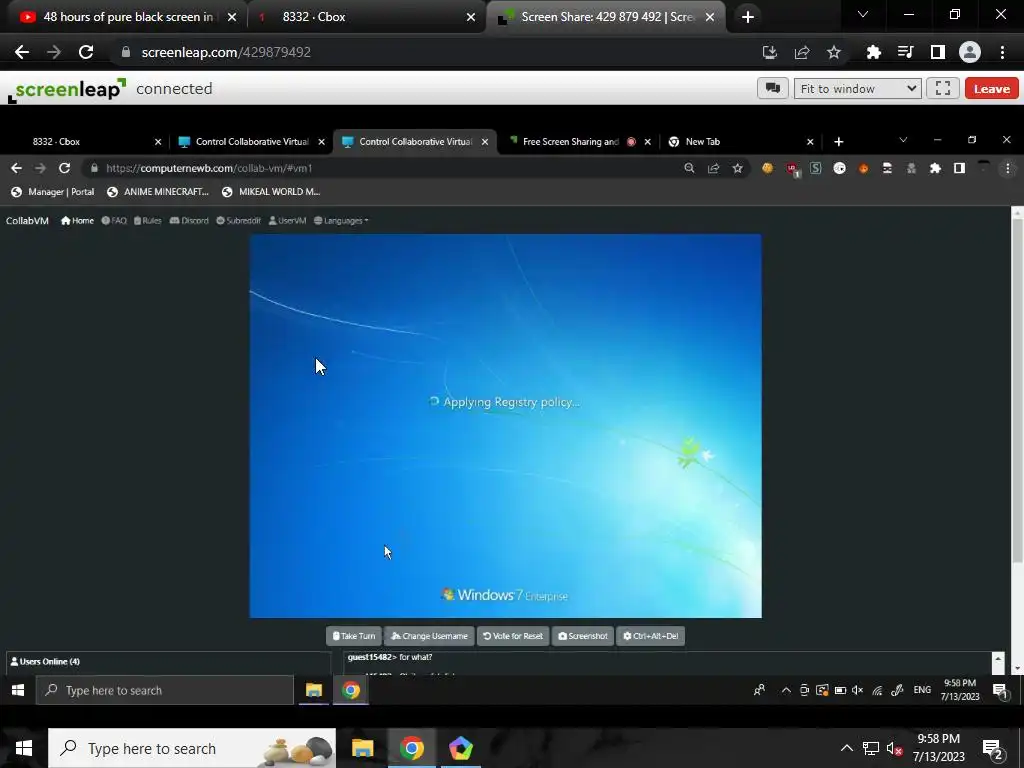Viewport: 1024px width, 768px height.
Task: Open the host Windows Start button
Action: pyautogui.click(x=24, y=748)
